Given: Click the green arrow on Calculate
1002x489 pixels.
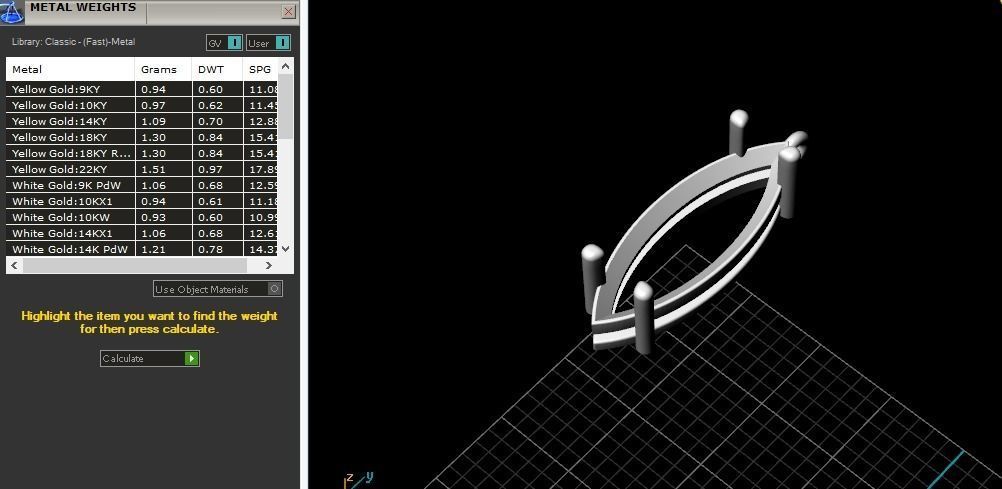Looking at the screenshot, I should tap(191, 359).
